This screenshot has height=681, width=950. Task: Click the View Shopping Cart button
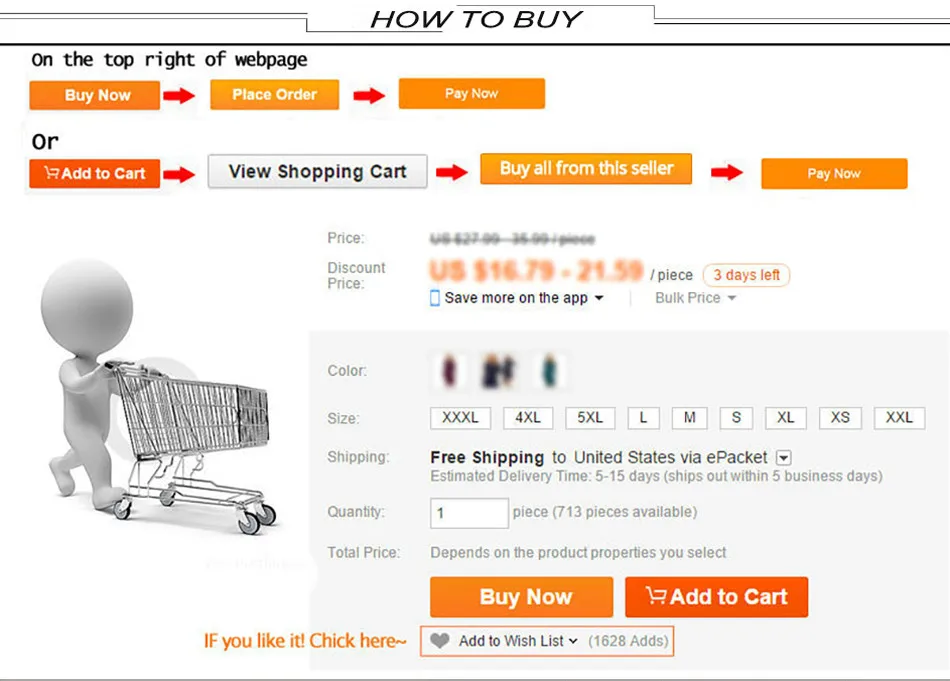click(x=317, y=171)
